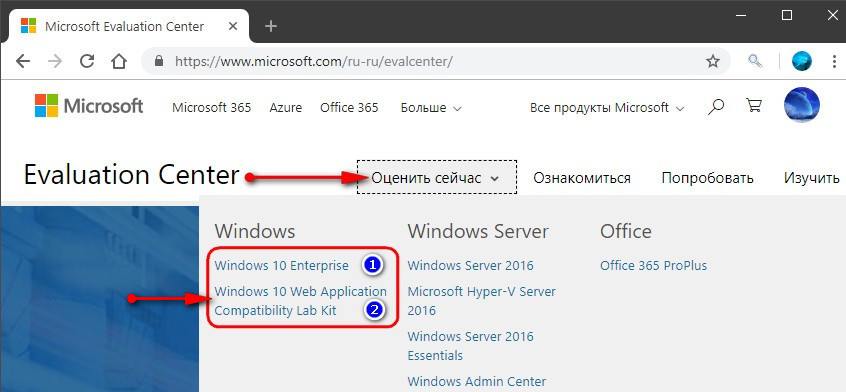Click the Microsoft logo
This screenshot has width=846, height=392.
pos(89,106)
